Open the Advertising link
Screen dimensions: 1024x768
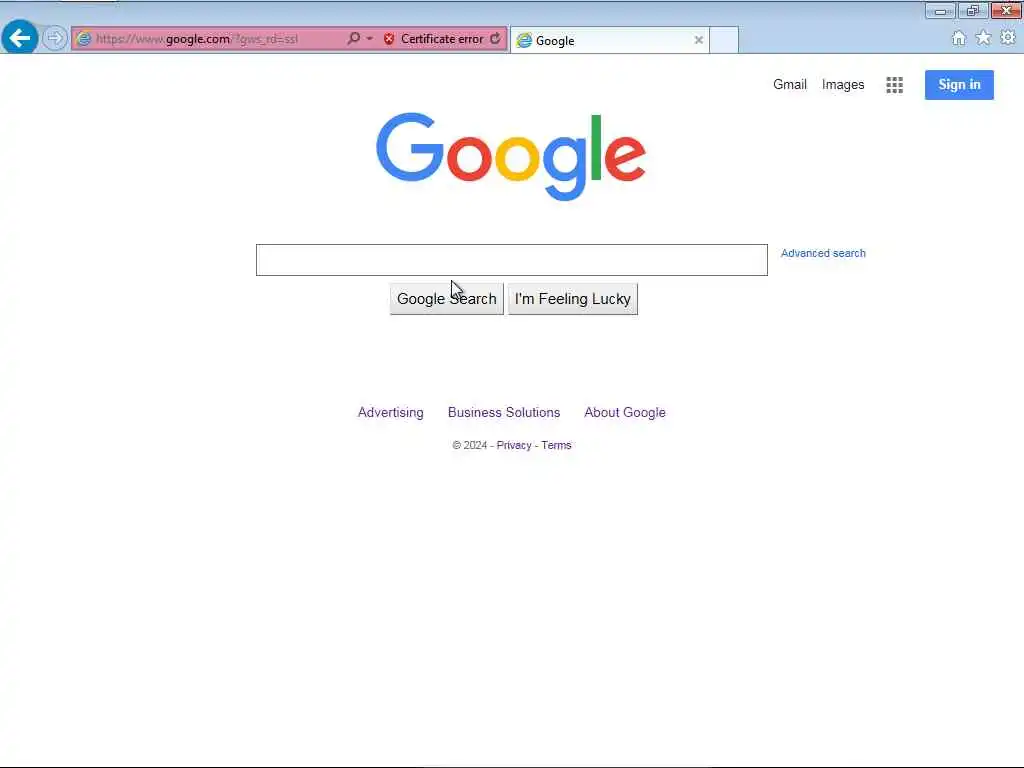(x=391, y=413)
